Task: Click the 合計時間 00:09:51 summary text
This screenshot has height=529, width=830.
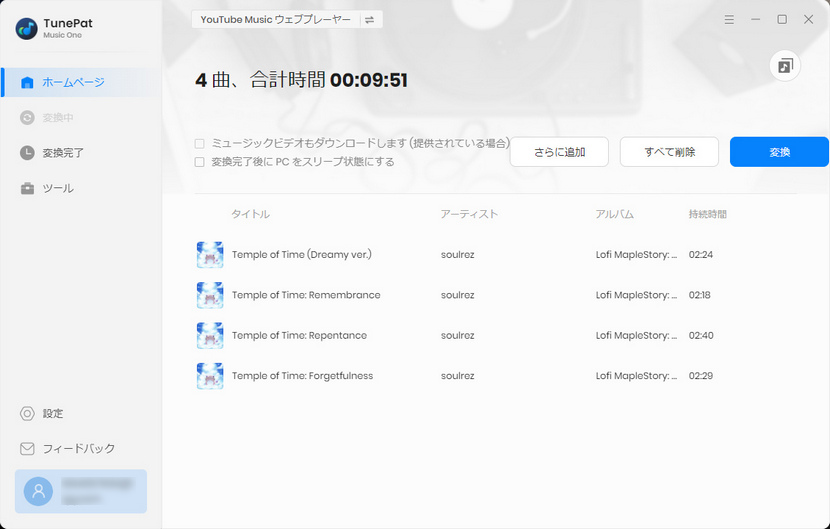Action: pos(329,80)
